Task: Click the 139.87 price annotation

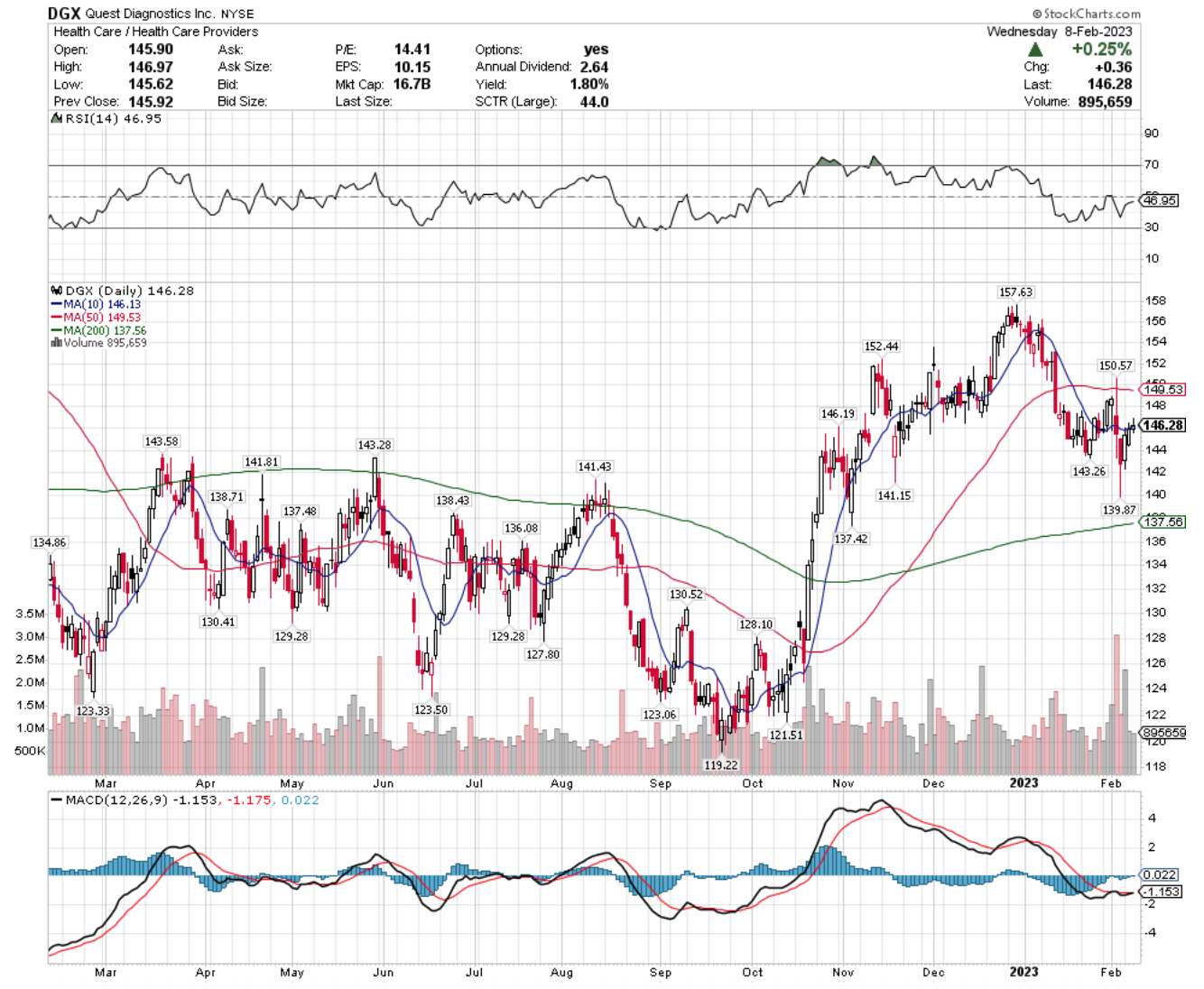Action: tap(1119, 510)
